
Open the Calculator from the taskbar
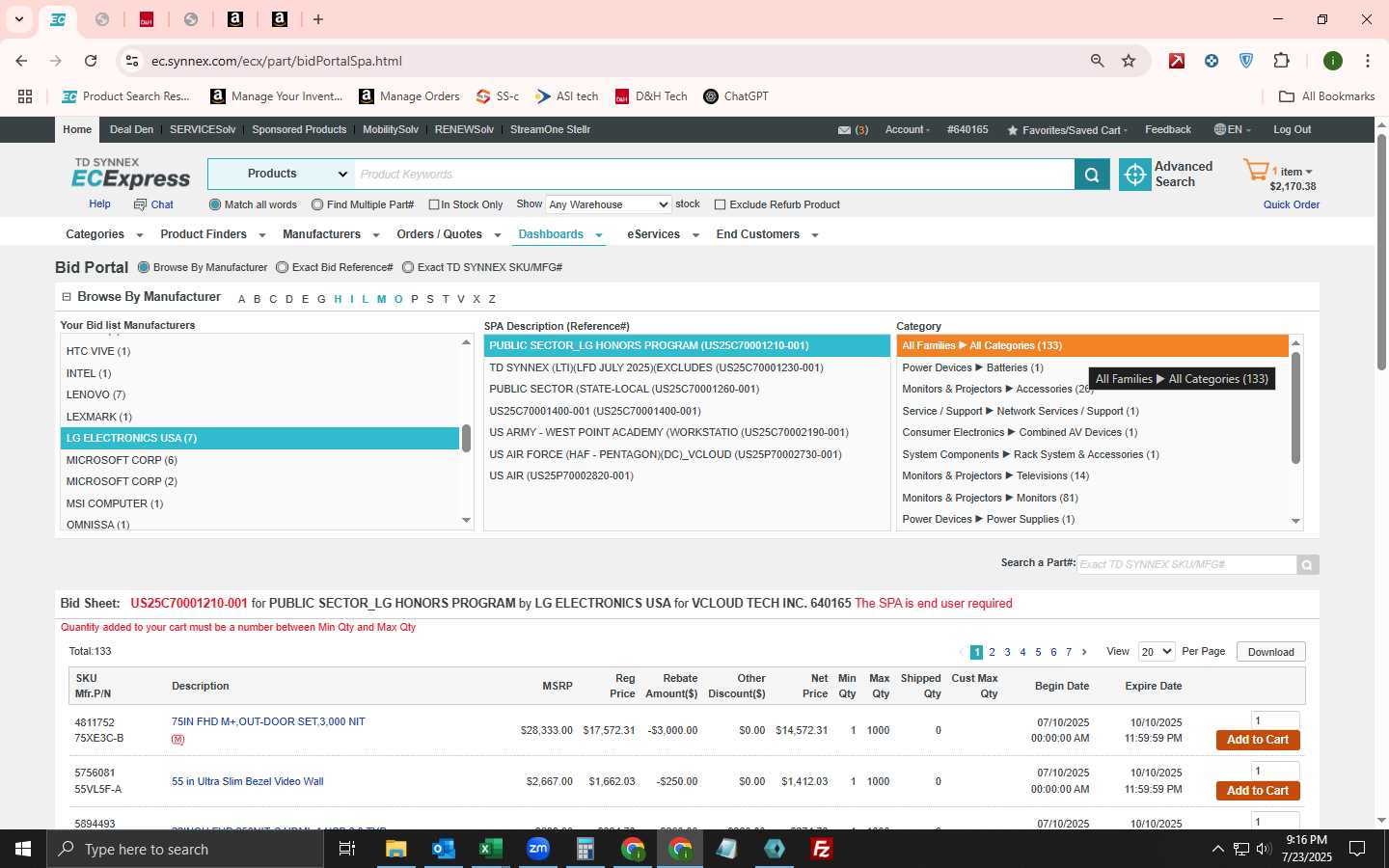click(585, 849)
